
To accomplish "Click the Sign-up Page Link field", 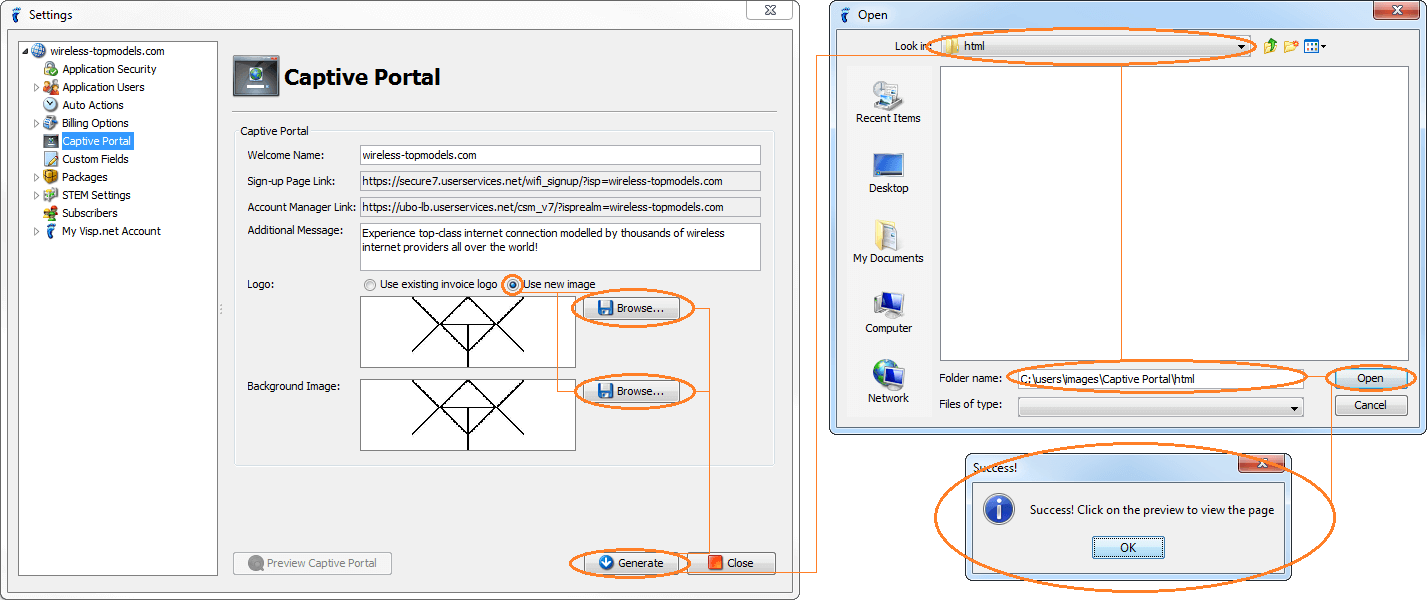I will pos(560,181).
